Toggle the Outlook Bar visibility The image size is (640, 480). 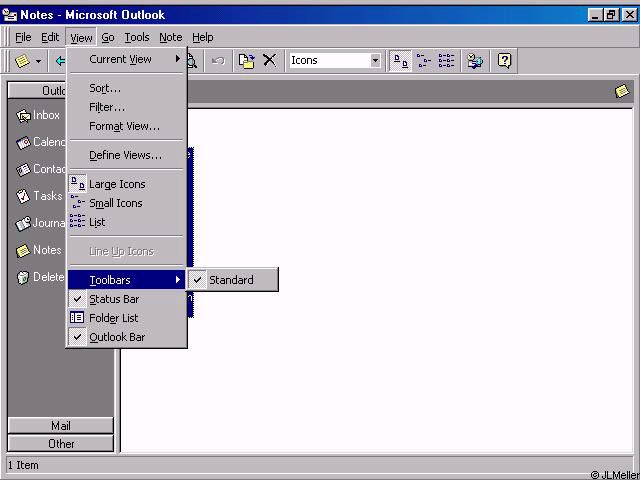(126, 337)
